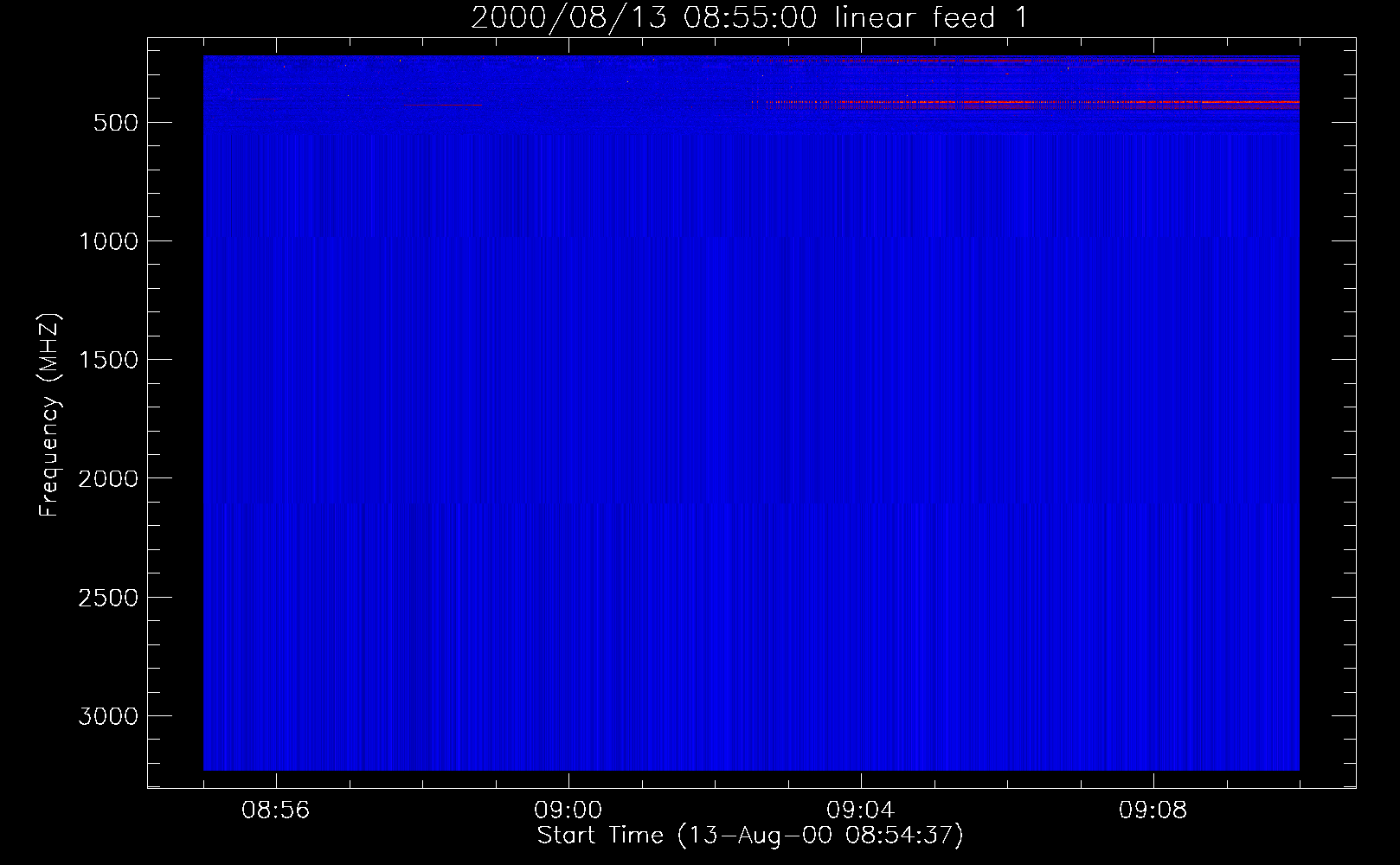Image resolution: width=1400 pixels, height=865 pixels.
Task: Select the 09:00 time tick label
Action: (568, 811)
